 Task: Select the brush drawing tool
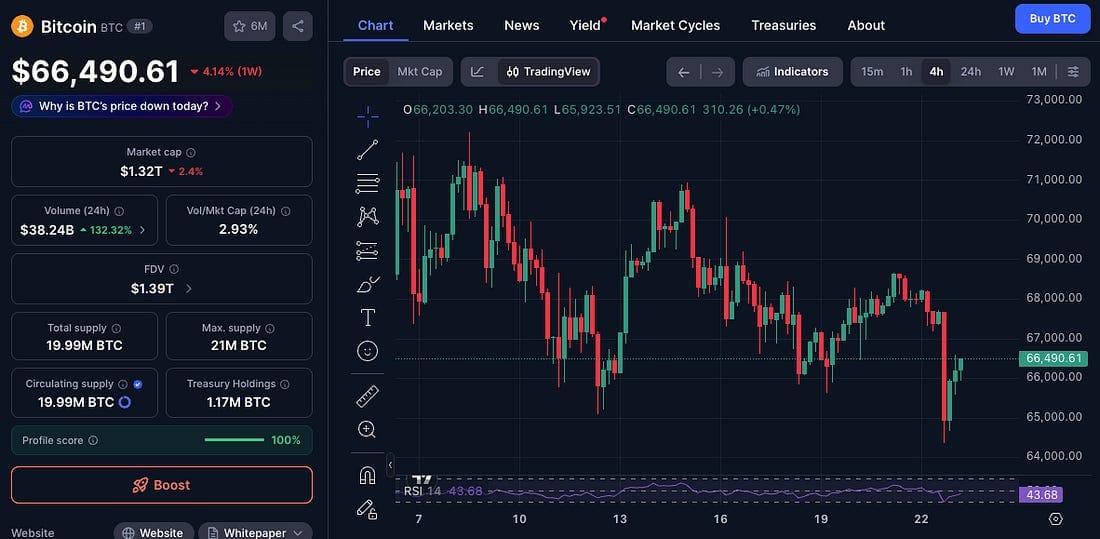point(368,284)
